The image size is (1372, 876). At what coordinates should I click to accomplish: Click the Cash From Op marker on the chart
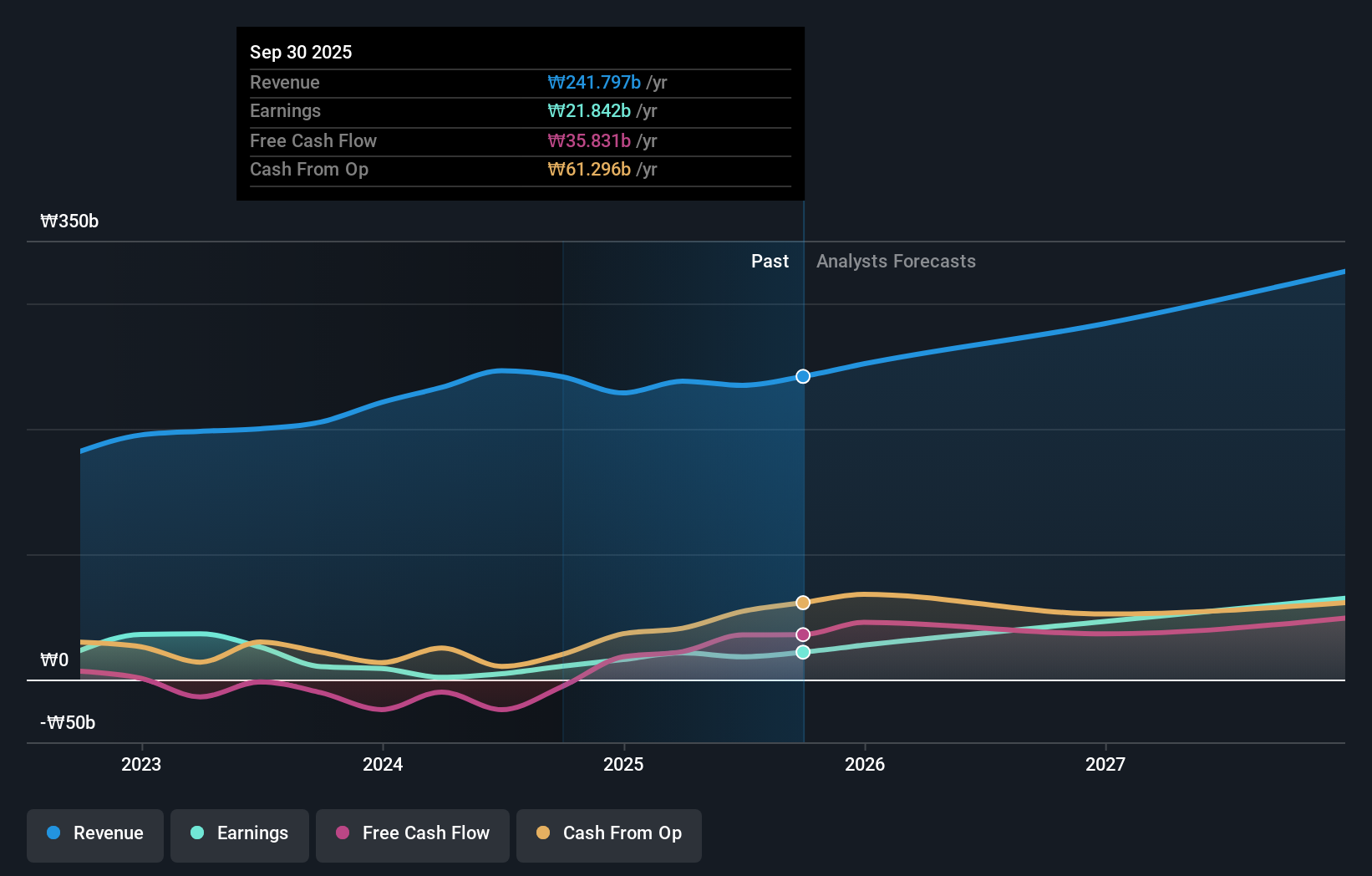pyautogui.click(x=803, y=602)
